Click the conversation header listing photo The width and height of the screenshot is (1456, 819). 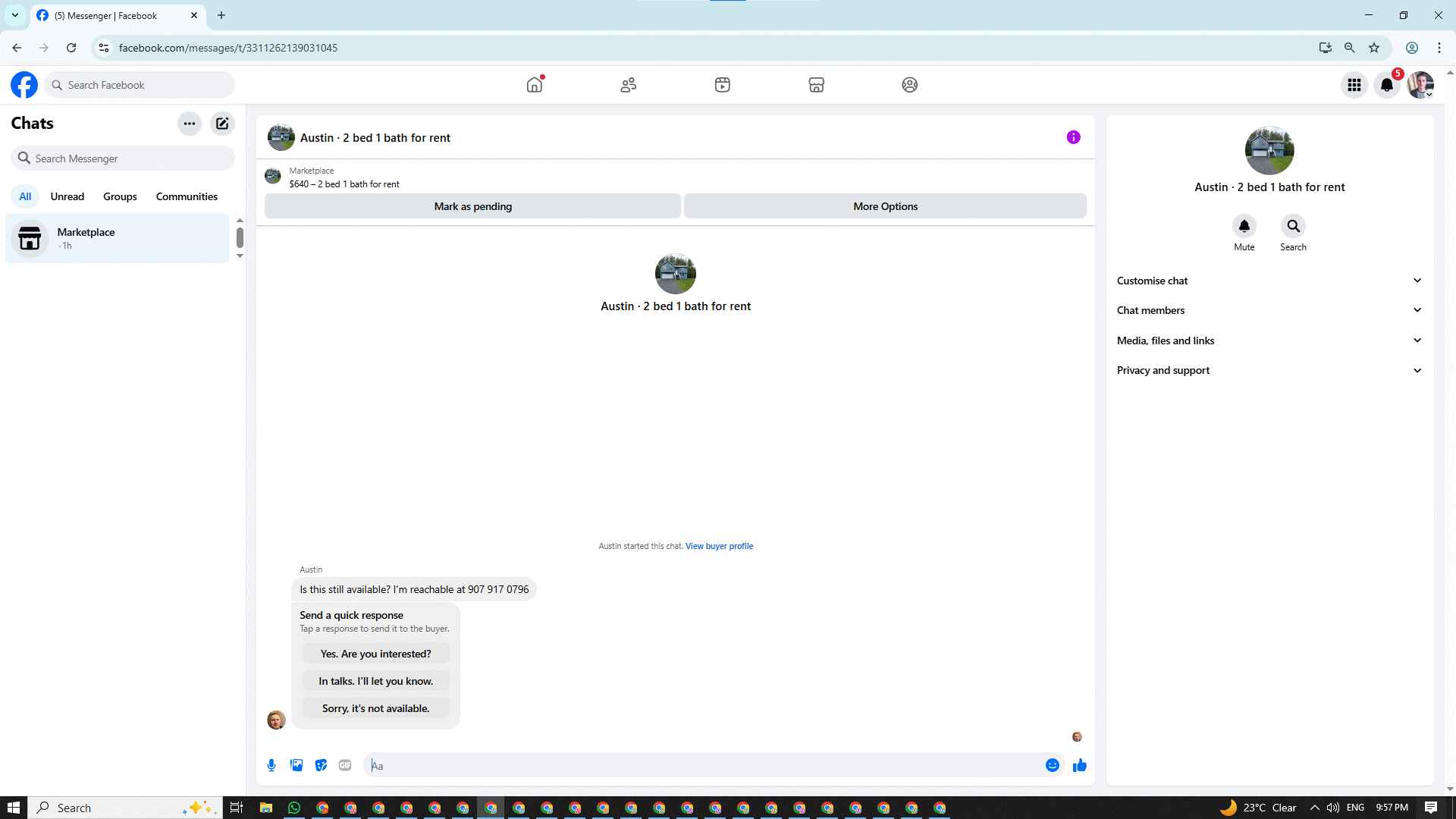pyautogui.click(x=281, y=137)
